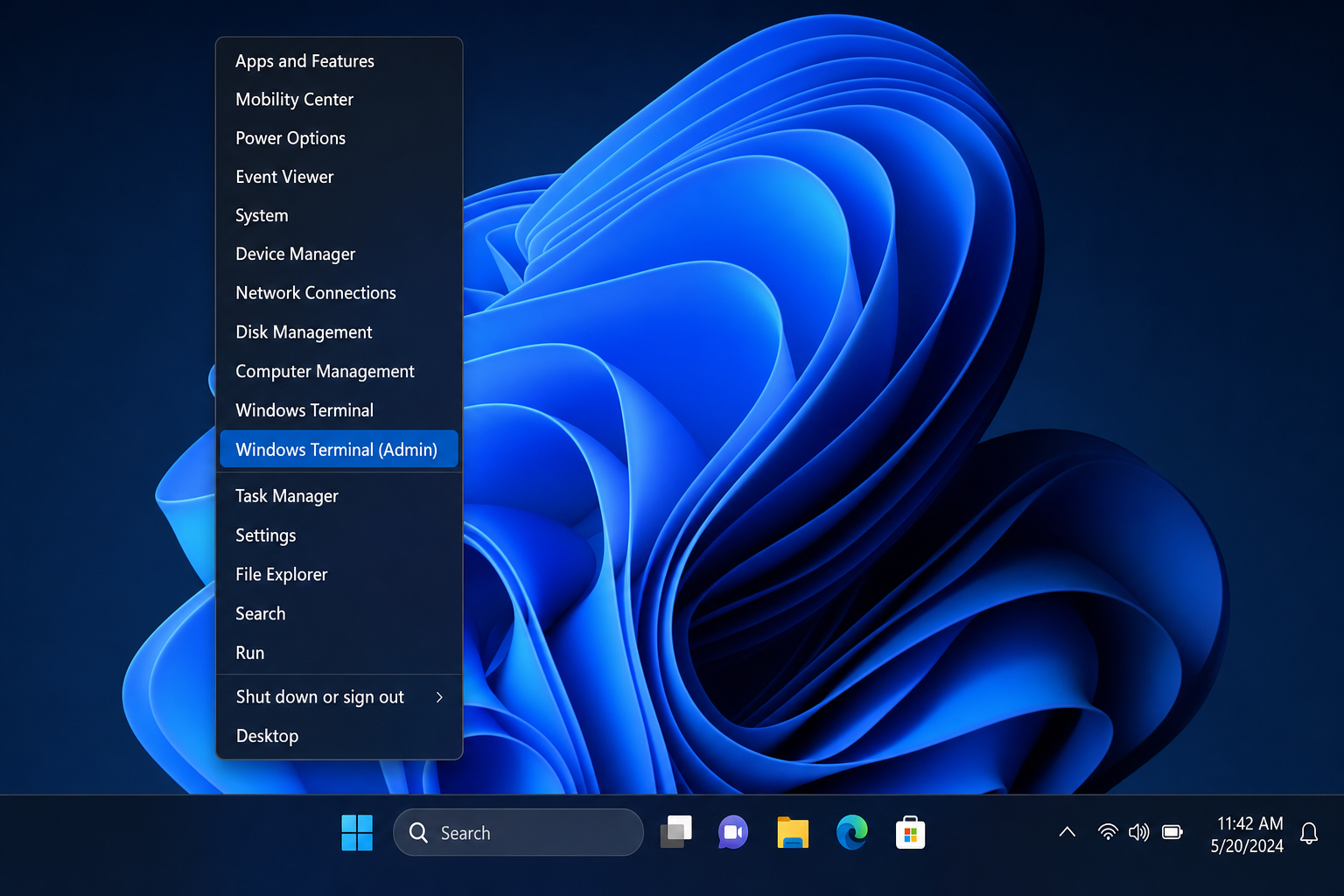
Task: Launch Microsoft Edge from the taskbar
Action: 851,832
